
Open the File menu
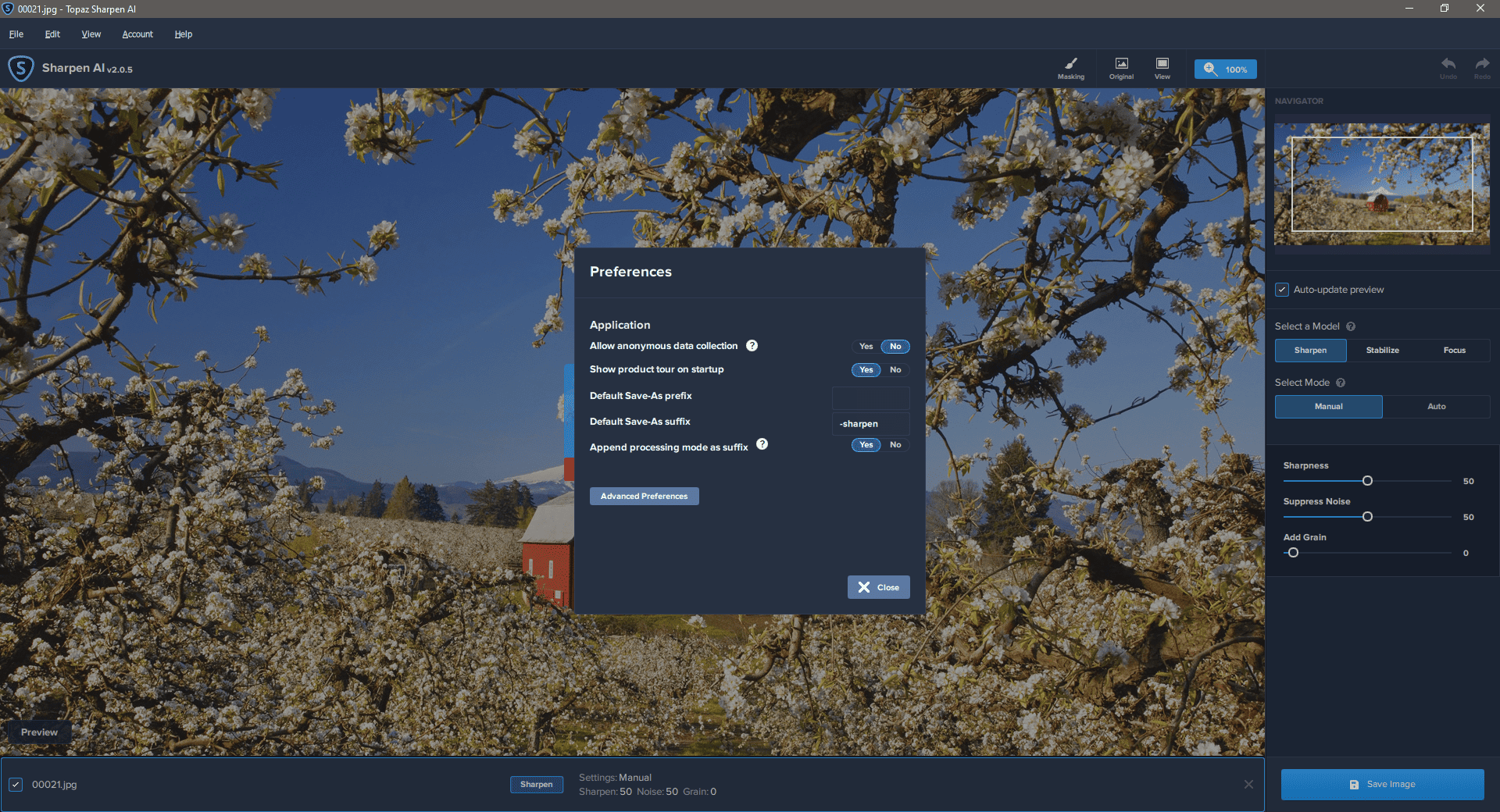(16, 34)
